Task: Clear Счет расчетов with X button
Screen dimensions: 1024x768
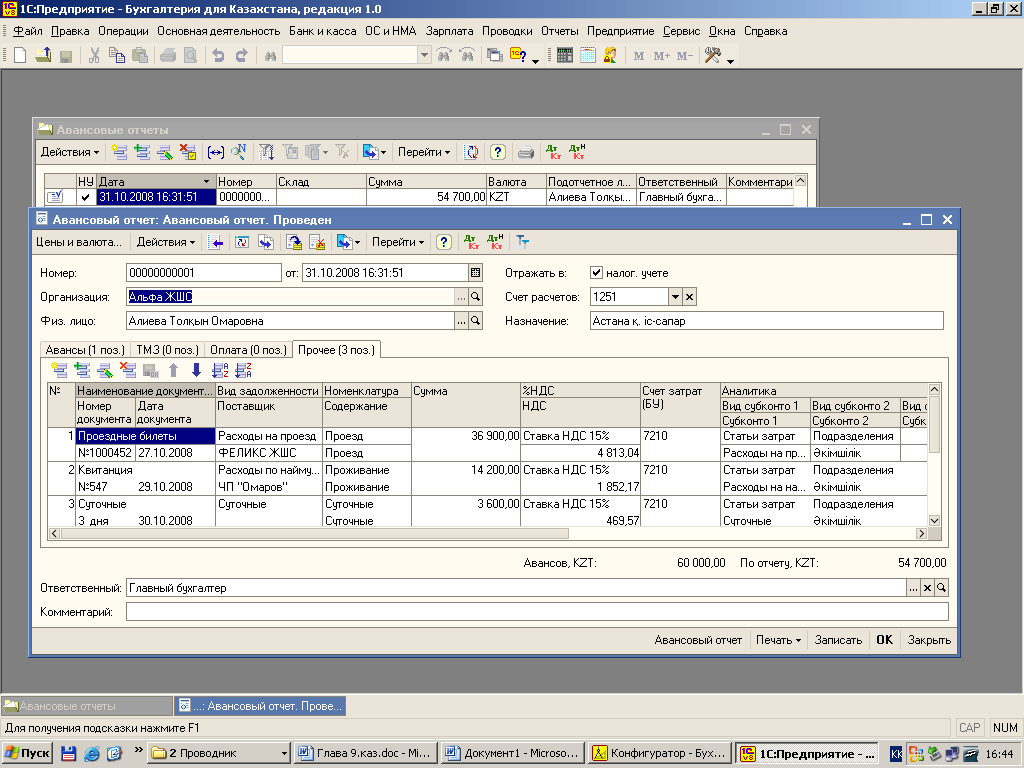Action: coord(690,297)
